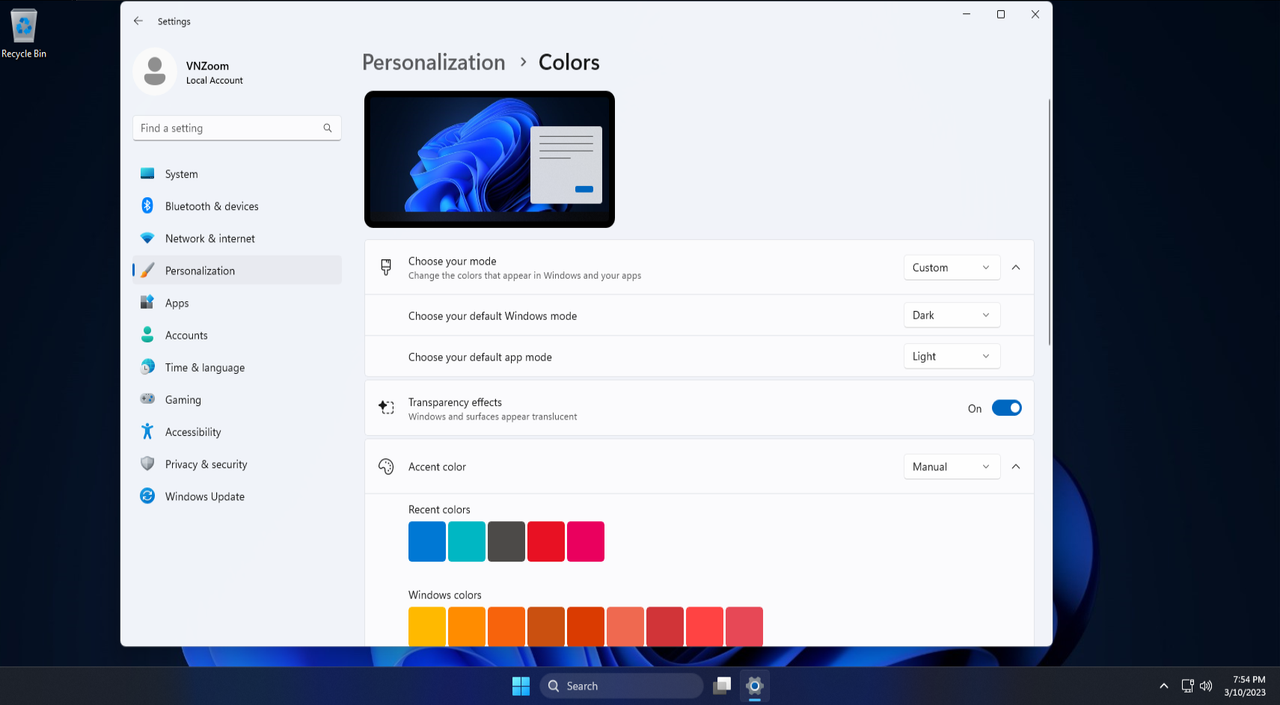Go to Windows Update
This screenshot has height=705, width=1280.
[x=237, y=496]
